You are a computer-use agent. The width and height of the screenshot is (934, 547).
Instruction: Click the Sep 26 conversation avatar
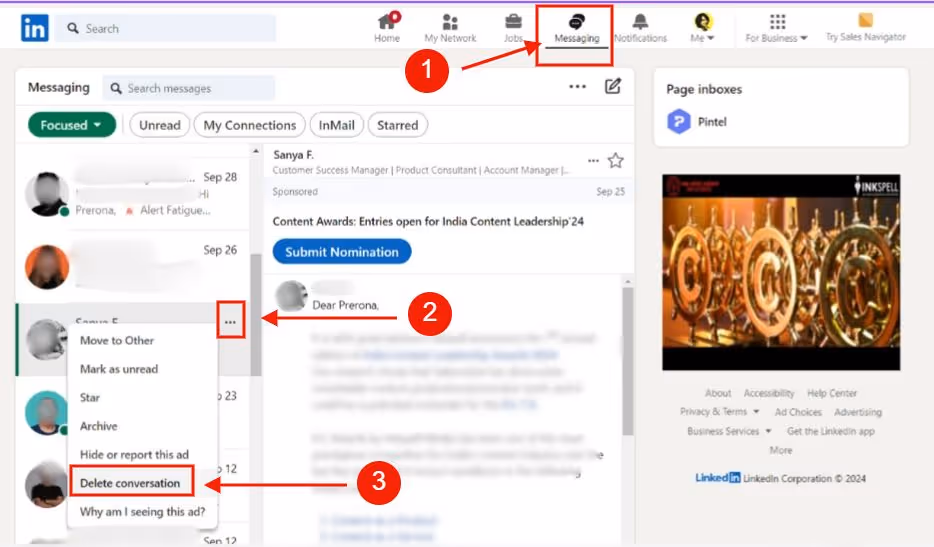tap(47, 267)
